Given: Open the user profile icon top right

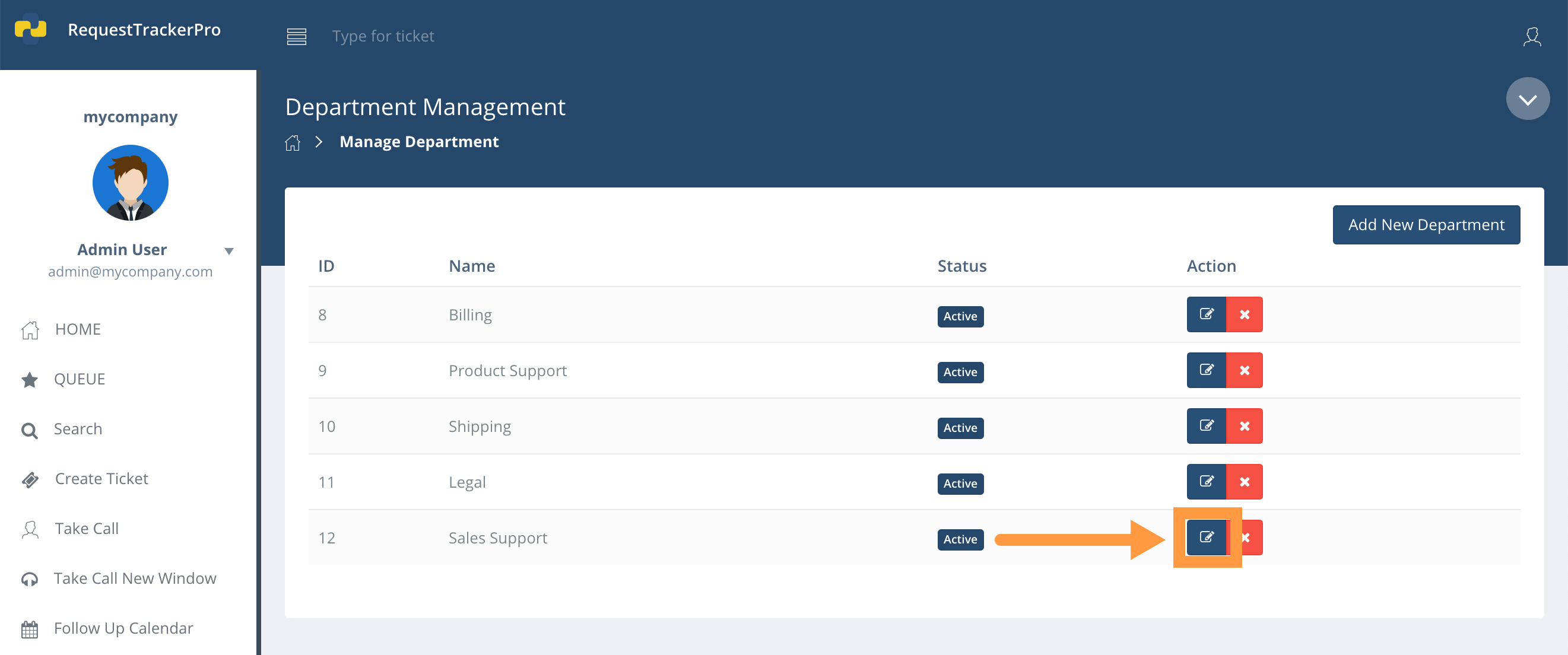Looking at the screenshot, I should pos(1532,37).
